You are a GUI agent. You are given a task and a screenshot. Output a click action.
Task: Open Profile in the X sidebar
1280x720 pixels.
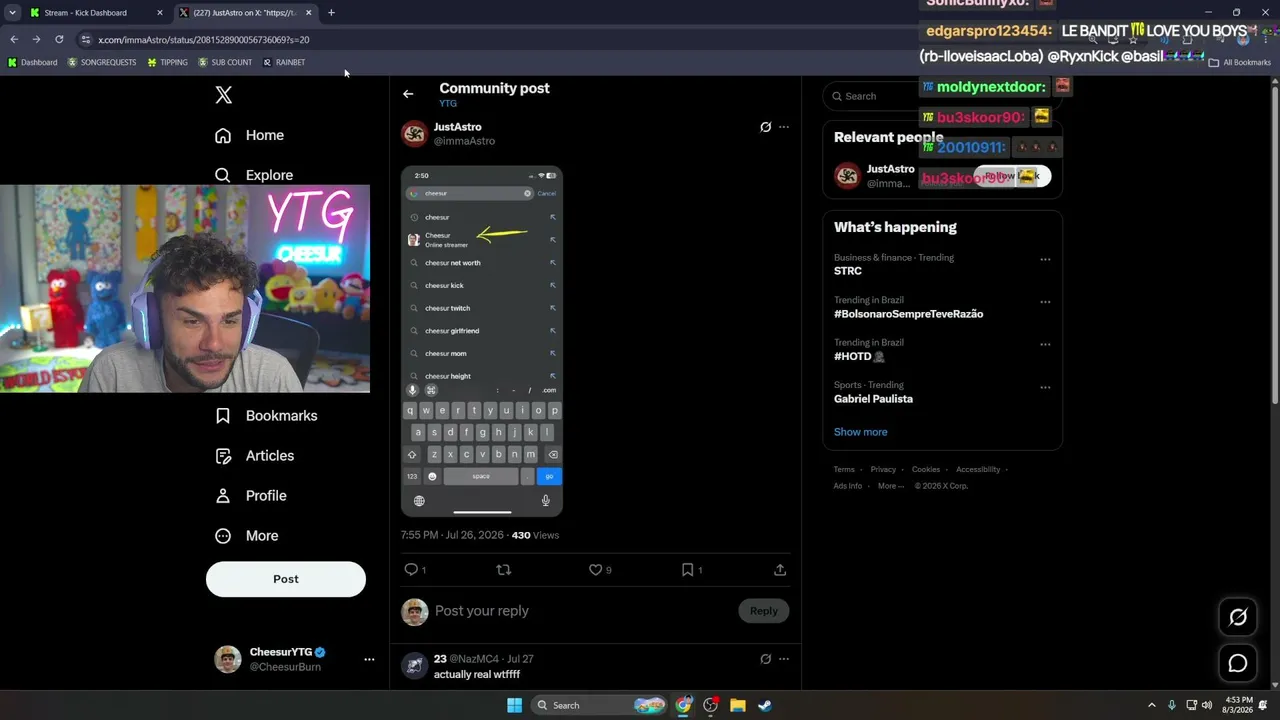tap(251, 496)
